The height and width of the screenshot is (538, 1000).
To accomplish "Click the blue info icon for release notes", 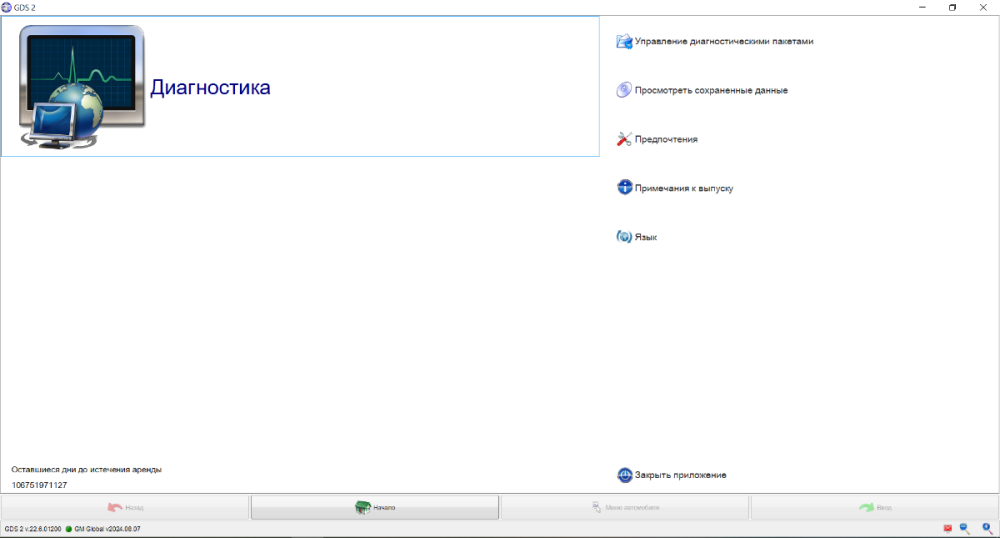I will [624, 187].
